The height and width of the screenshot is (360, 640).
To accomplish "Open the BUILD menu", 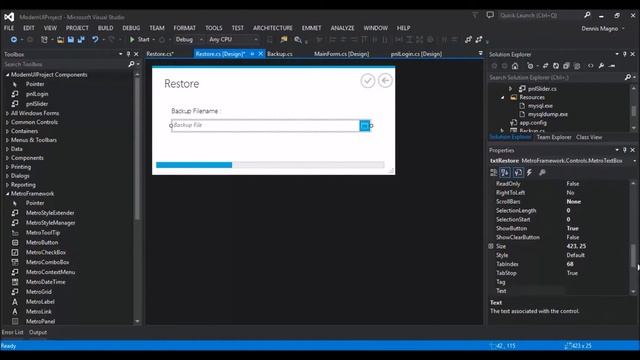I will (x=105, y=28).
